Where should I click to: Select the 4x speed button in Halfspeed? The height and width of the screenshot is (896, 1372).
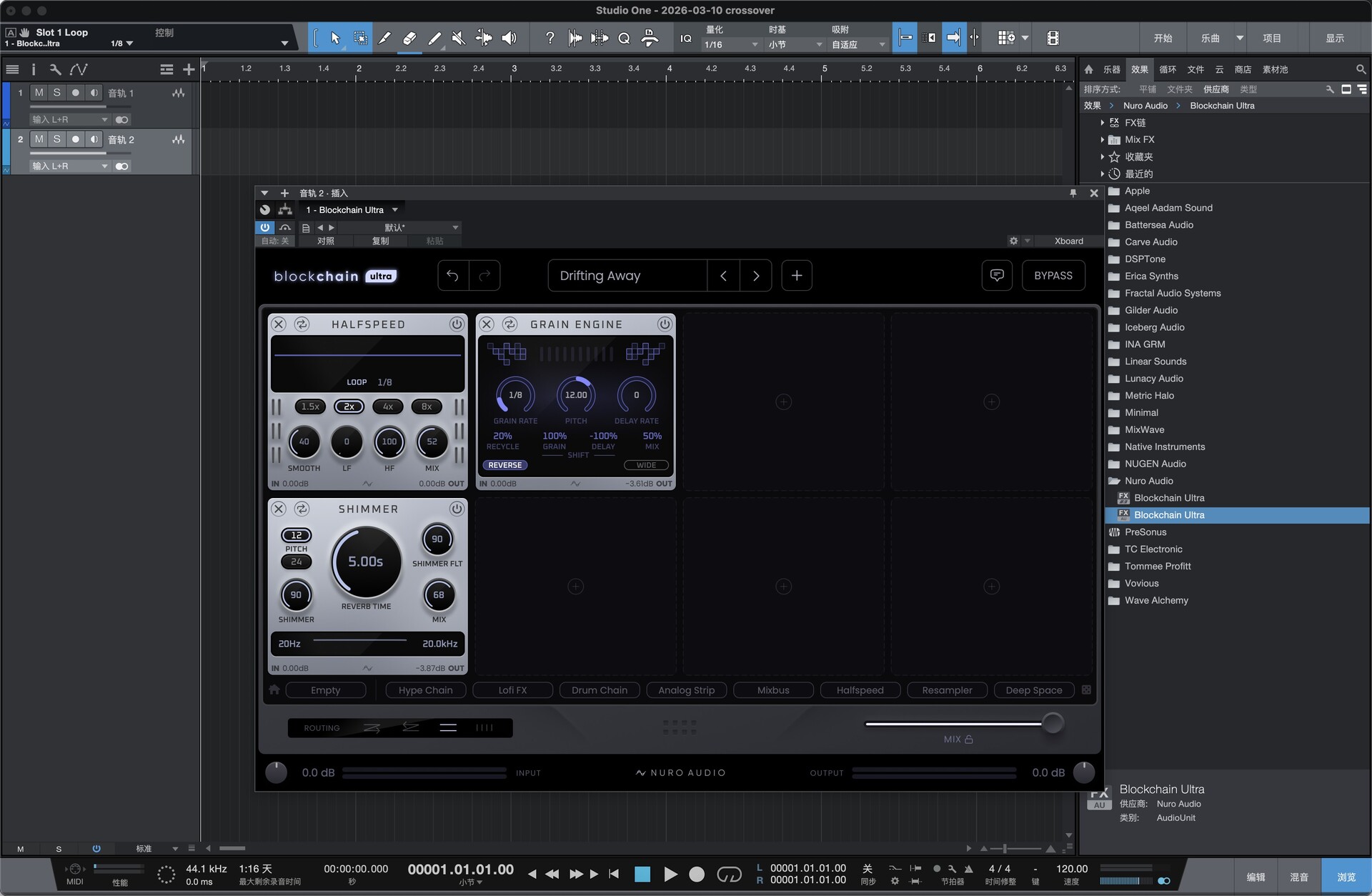[x=387, y=407]
